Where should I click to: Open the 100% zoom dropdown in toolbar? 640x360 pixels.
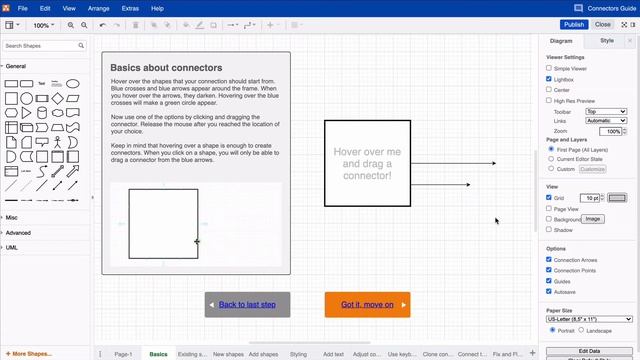(43, 25)
